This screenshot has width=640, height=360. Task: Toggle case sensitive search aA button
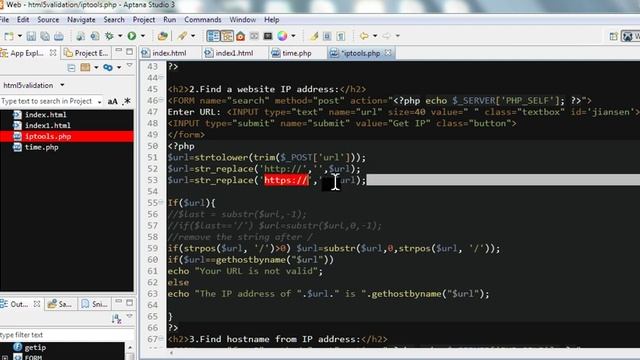point(113,101)
